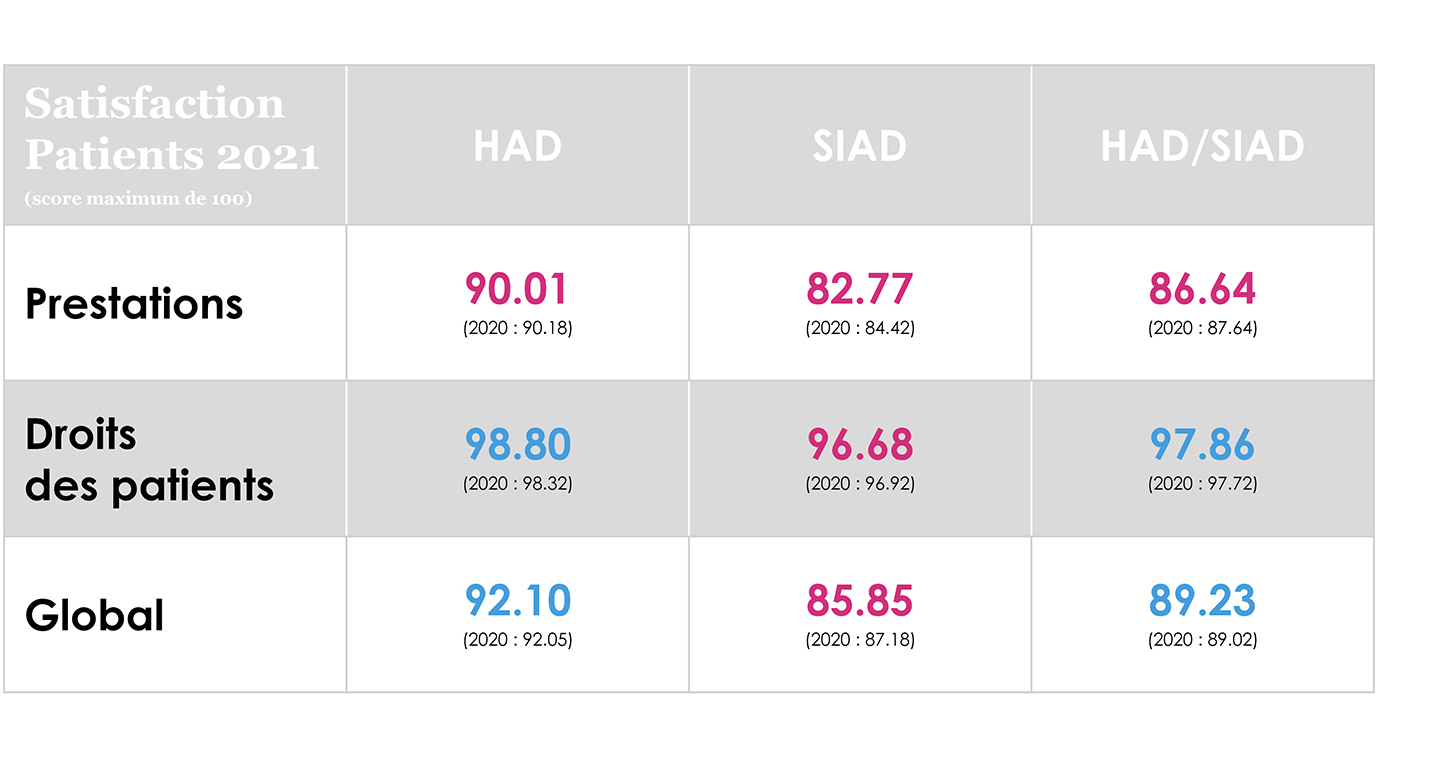This screenshot has height=762, width=1438.
Task: Click the HAD column header
Action: tap(517, 146)
